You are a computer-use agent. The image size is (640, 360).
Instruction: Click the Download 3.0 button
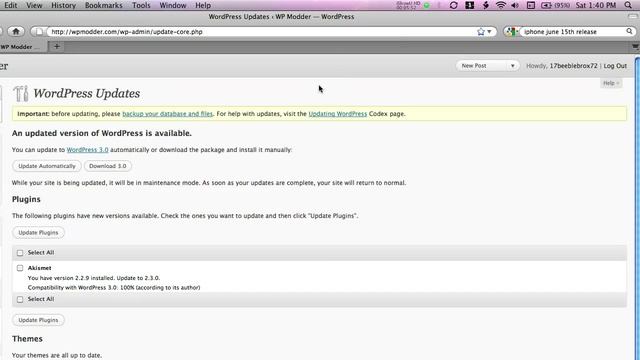108,166
